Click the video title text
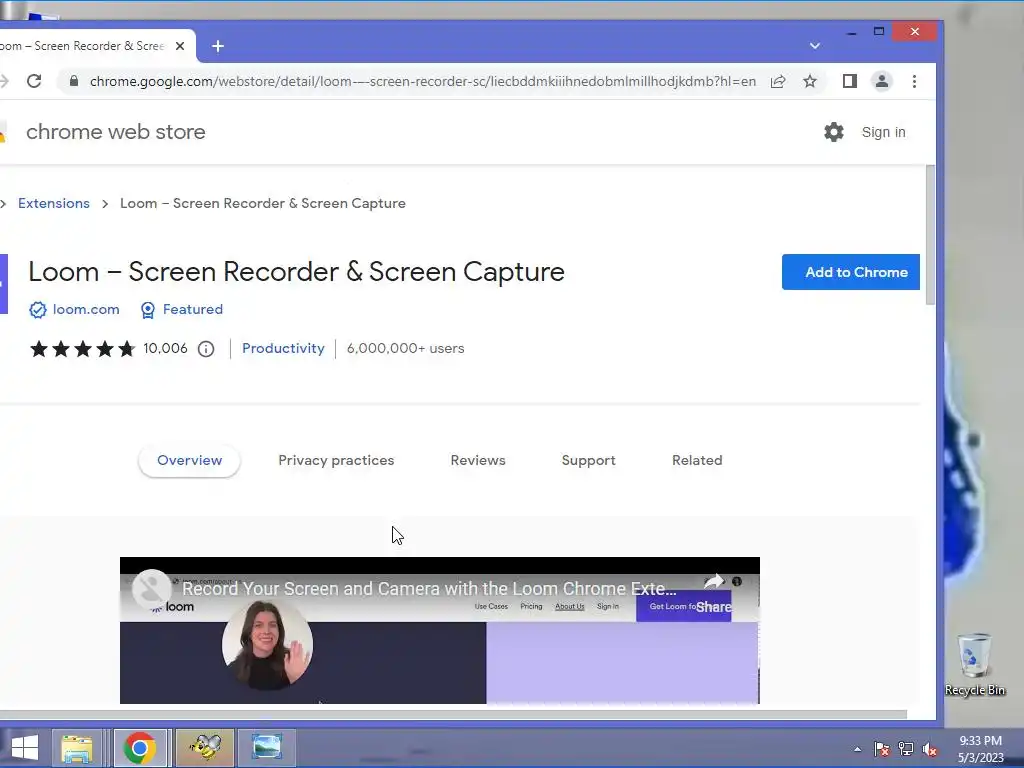 tap(429, 588)
